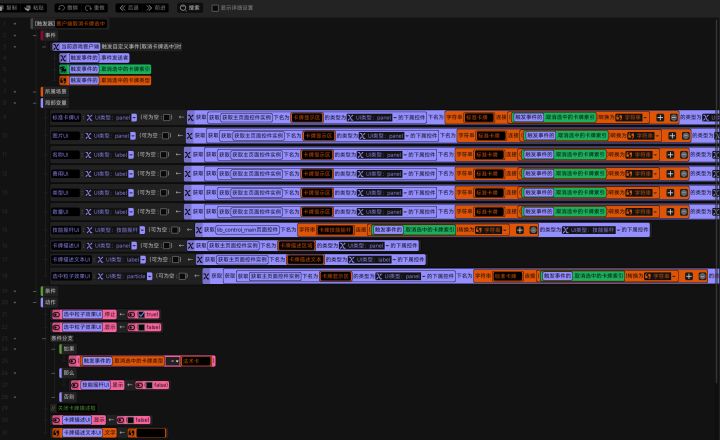Click the search magnifier button in toolbar
The image size is (720, 440).
tap(183, 8)
